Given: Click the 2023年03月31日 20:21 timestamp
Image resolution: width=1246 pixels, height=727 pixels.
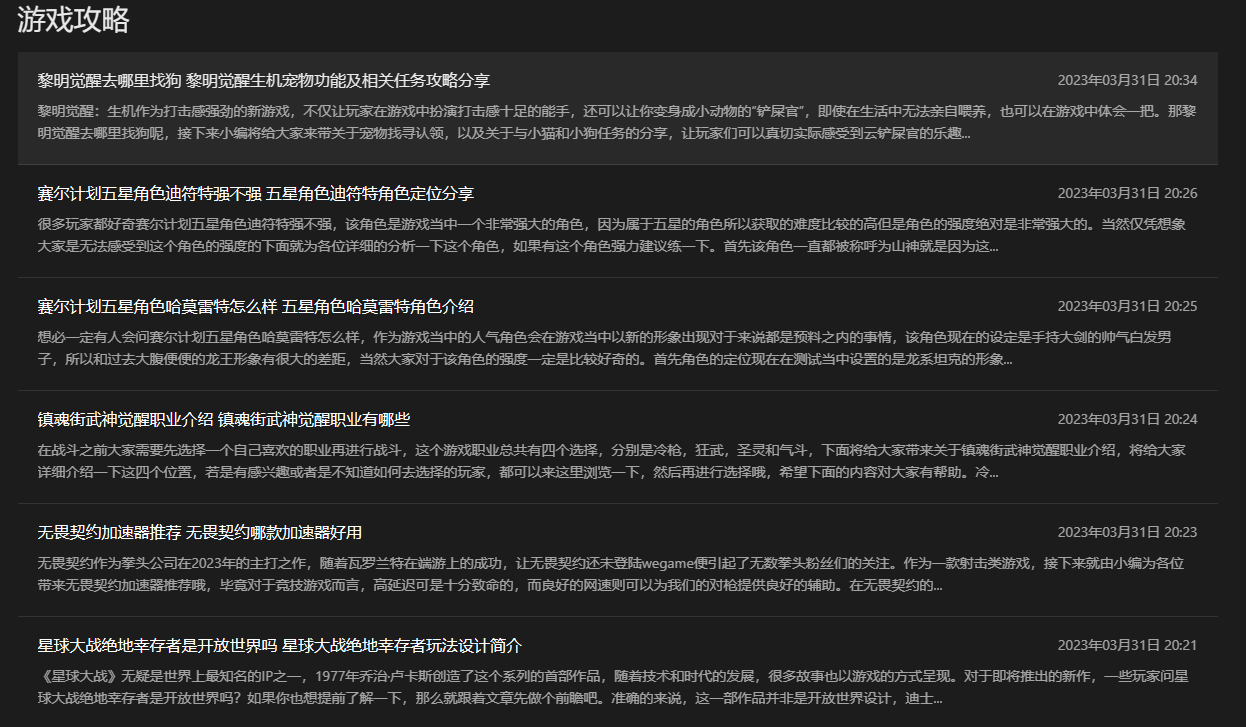Looking at the screenshot, I should [x=1127, y=645].
